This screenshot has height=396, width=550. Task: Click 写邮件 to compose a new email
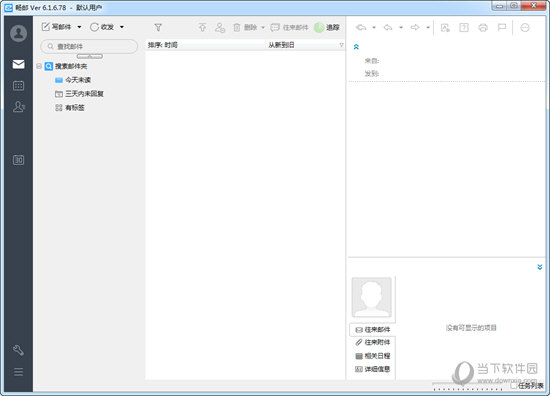(57, 27)
